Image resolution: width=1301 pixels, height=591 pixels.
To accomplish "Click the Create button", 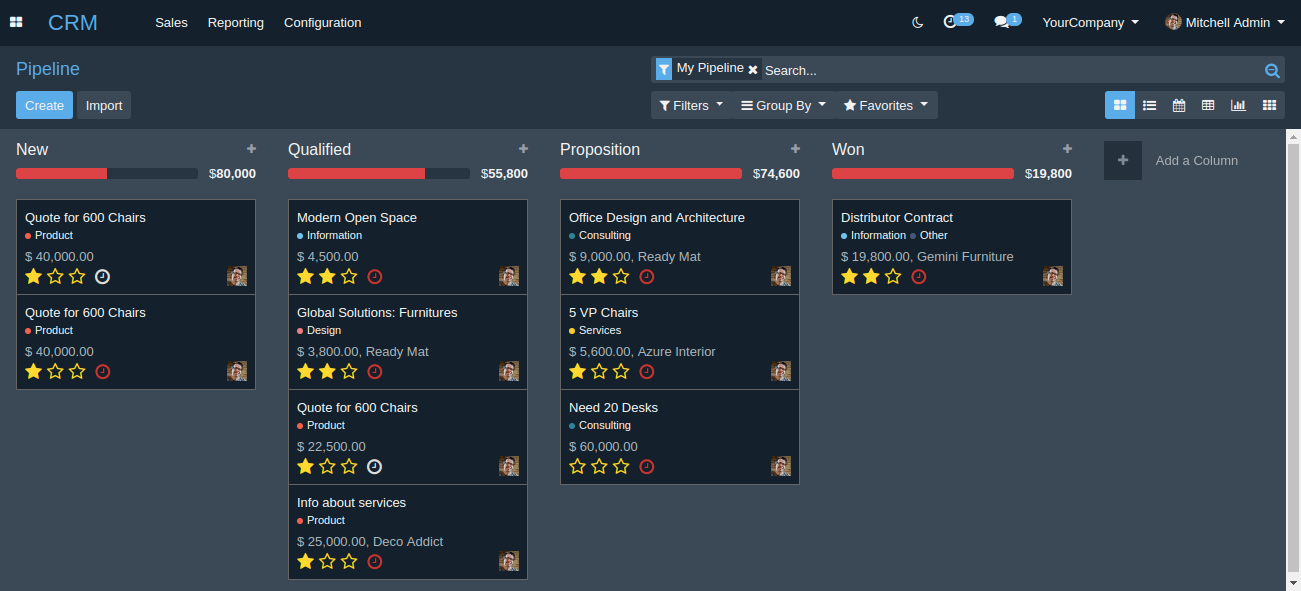I will tap(44, 105).
